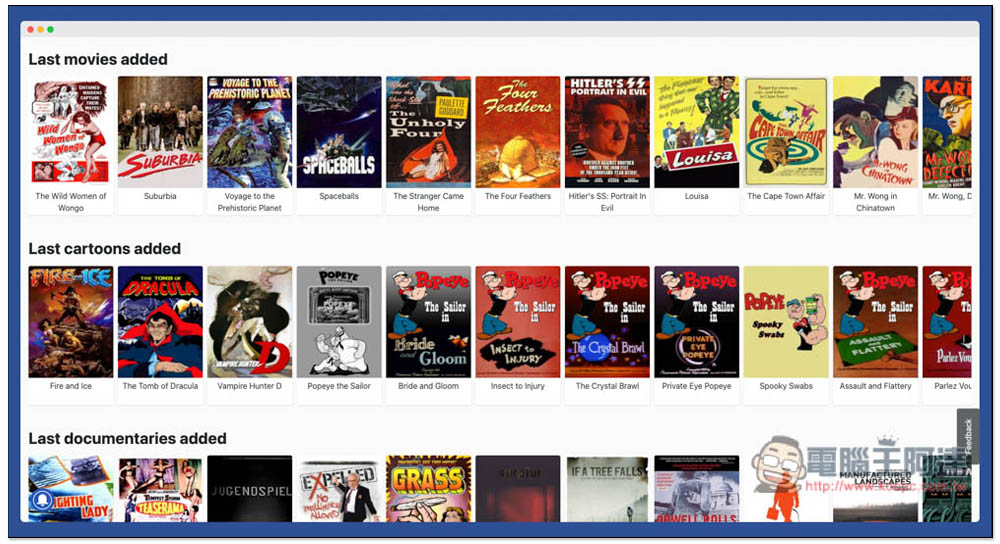Open the 'Hitler's SS: Portrait In Evil' title link

point(607,202)
